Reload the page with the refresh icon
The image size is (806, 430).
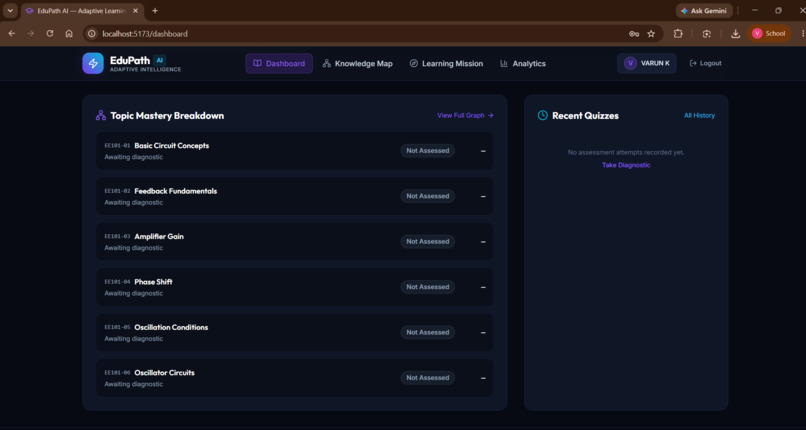[x=50, y=34]
